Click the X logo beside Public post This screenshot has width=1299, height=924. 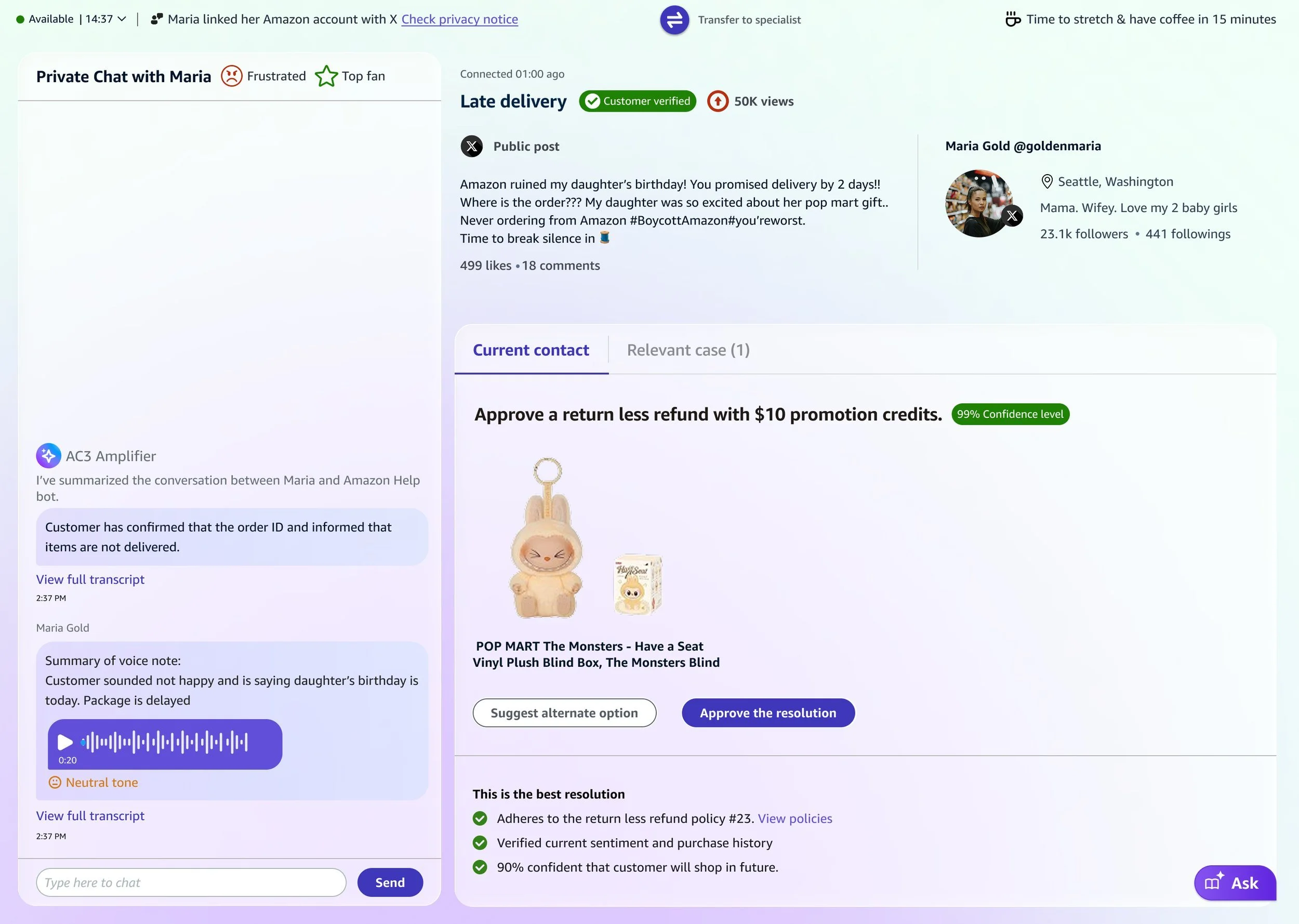(471, 147)
